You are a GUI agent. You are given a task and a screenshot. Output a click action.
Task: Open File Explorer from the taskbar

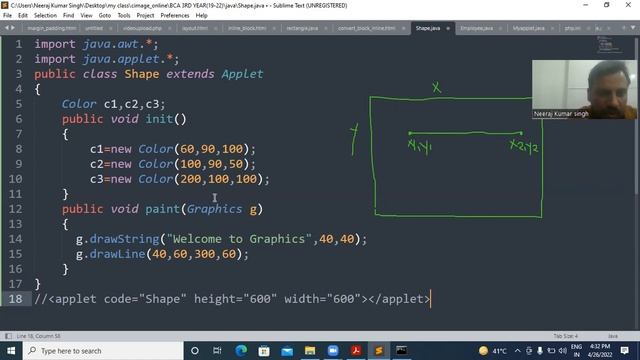[310, 351]
